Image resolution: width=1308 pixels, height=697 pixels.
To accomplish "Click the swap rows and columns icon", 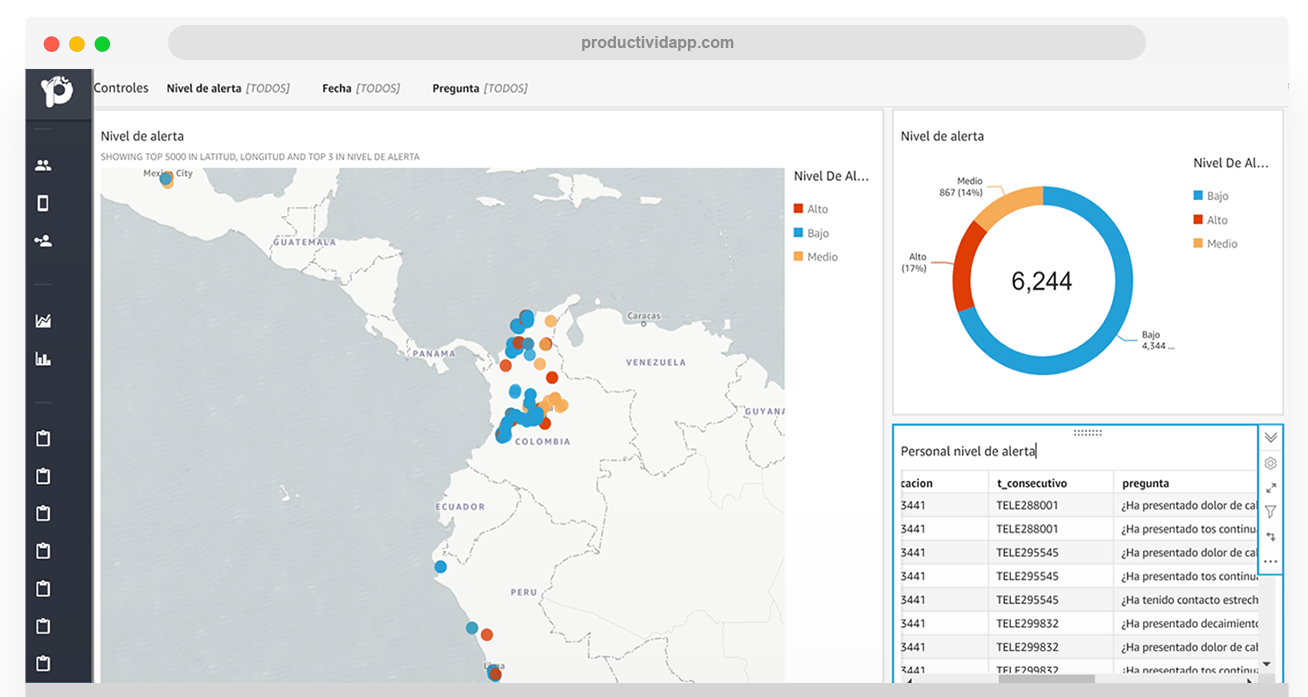I will click(x=1271, y=537).
